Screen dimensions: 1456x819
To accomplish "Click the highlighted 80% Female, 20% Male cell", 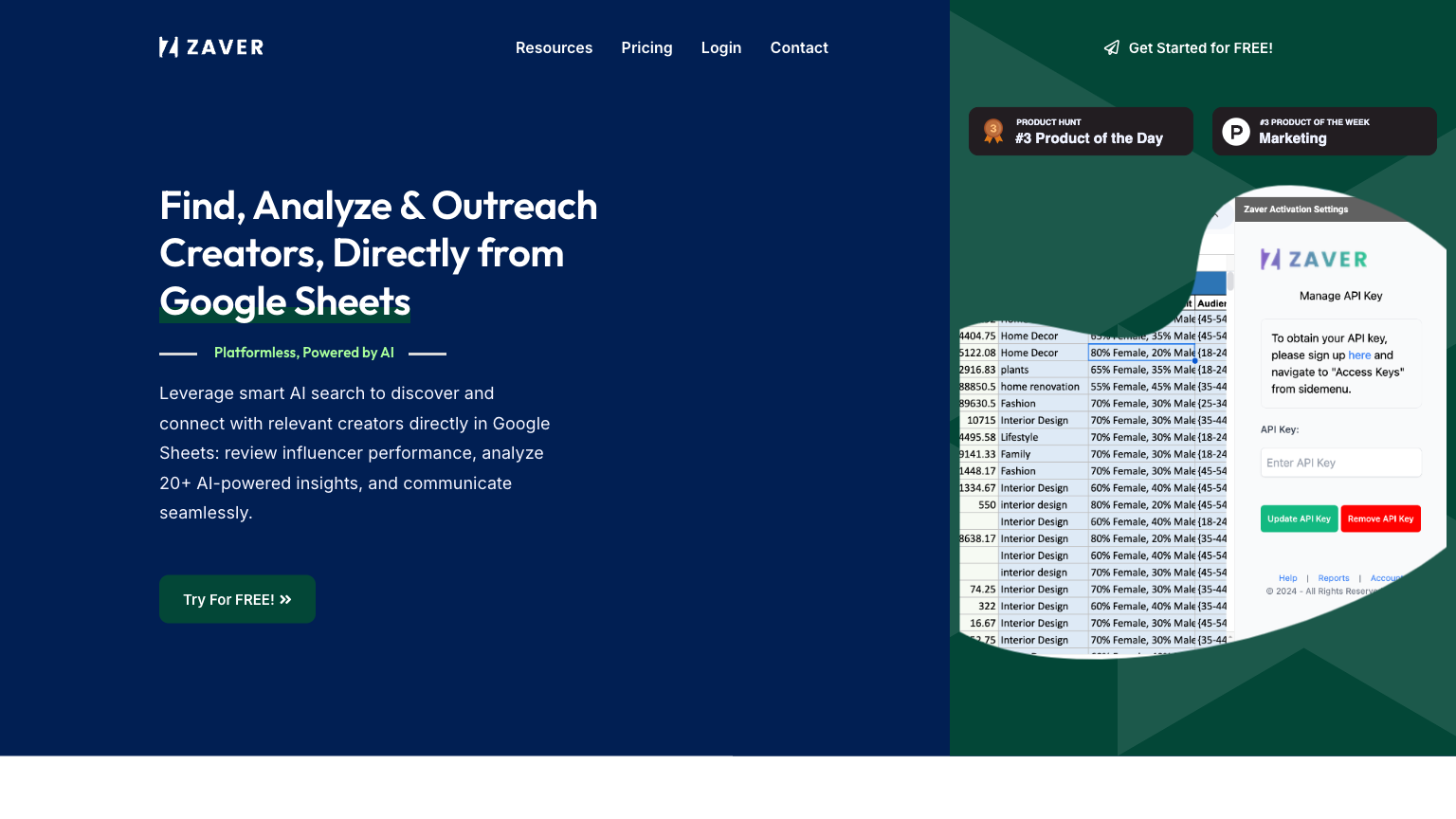I will click(1141, 353).
